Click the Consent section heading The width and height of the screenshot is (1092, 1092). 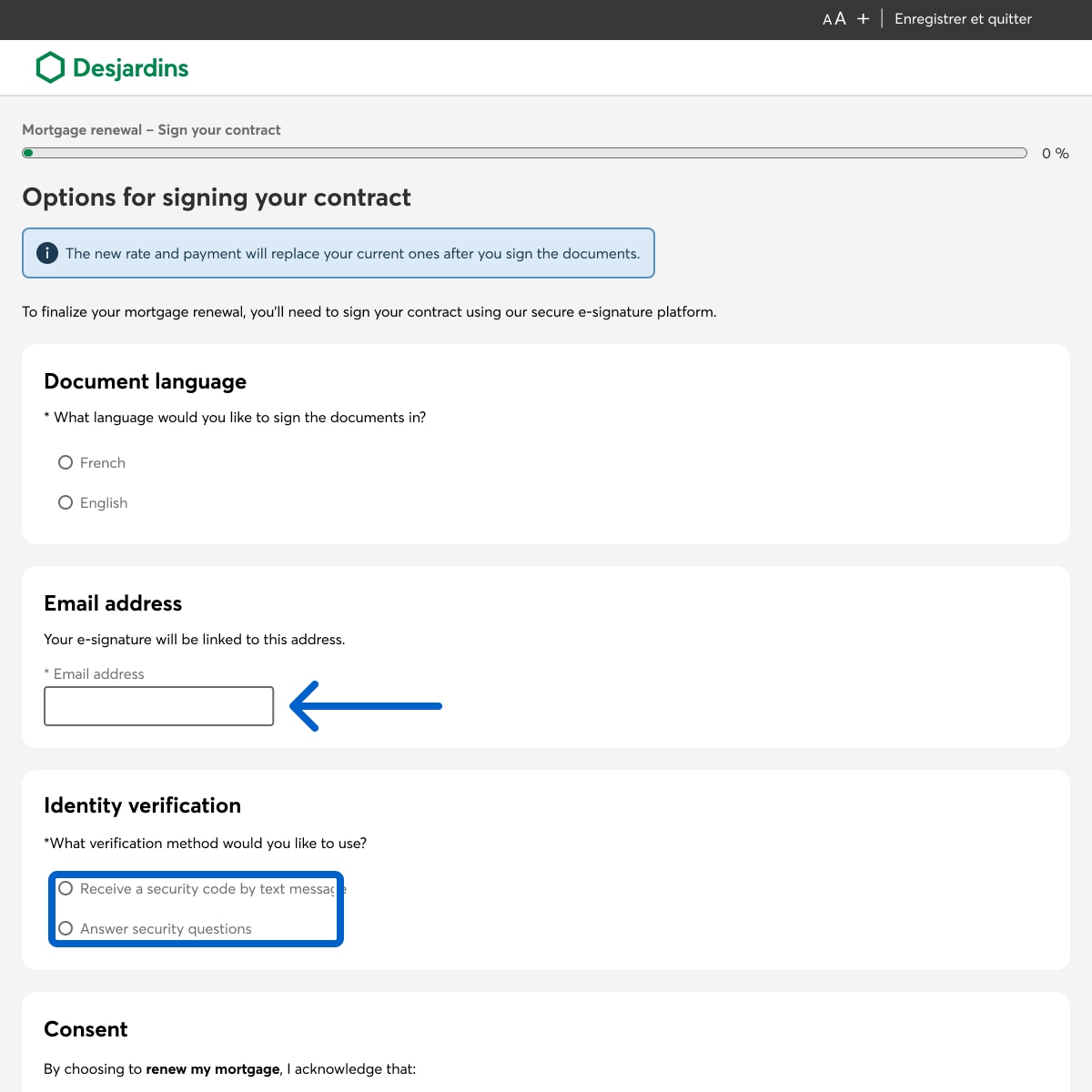click(86, 1029)
